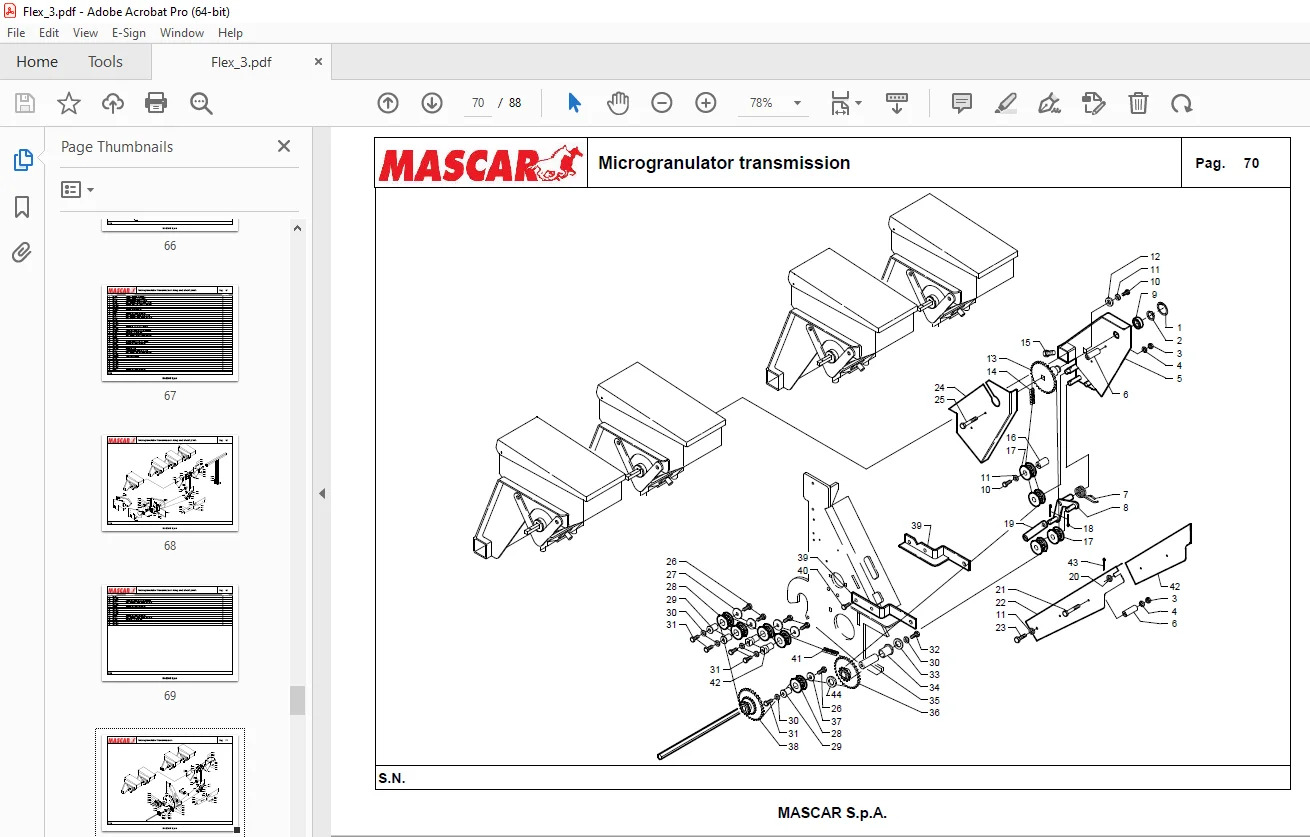Open the Edit menu
The width and height of the screenshot is (1310, 837).
(49, 32)
